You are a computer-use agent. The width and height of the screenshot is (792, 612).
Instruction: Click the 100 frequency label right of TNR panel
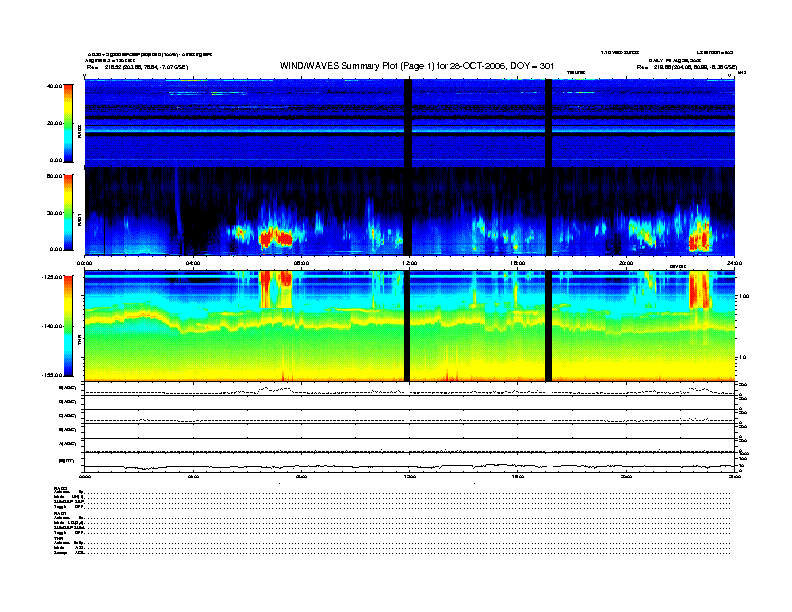744,296
